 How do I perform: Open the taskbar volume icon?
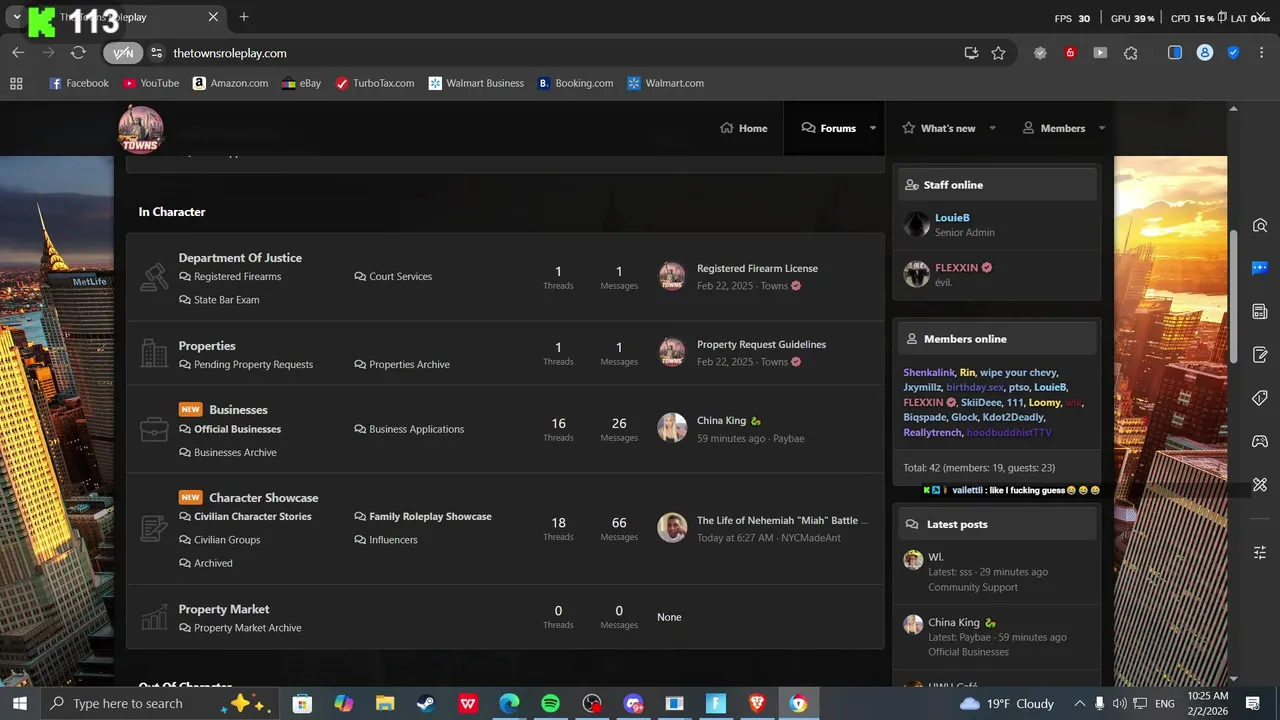pyautogui.click(x=1119, y=704)
